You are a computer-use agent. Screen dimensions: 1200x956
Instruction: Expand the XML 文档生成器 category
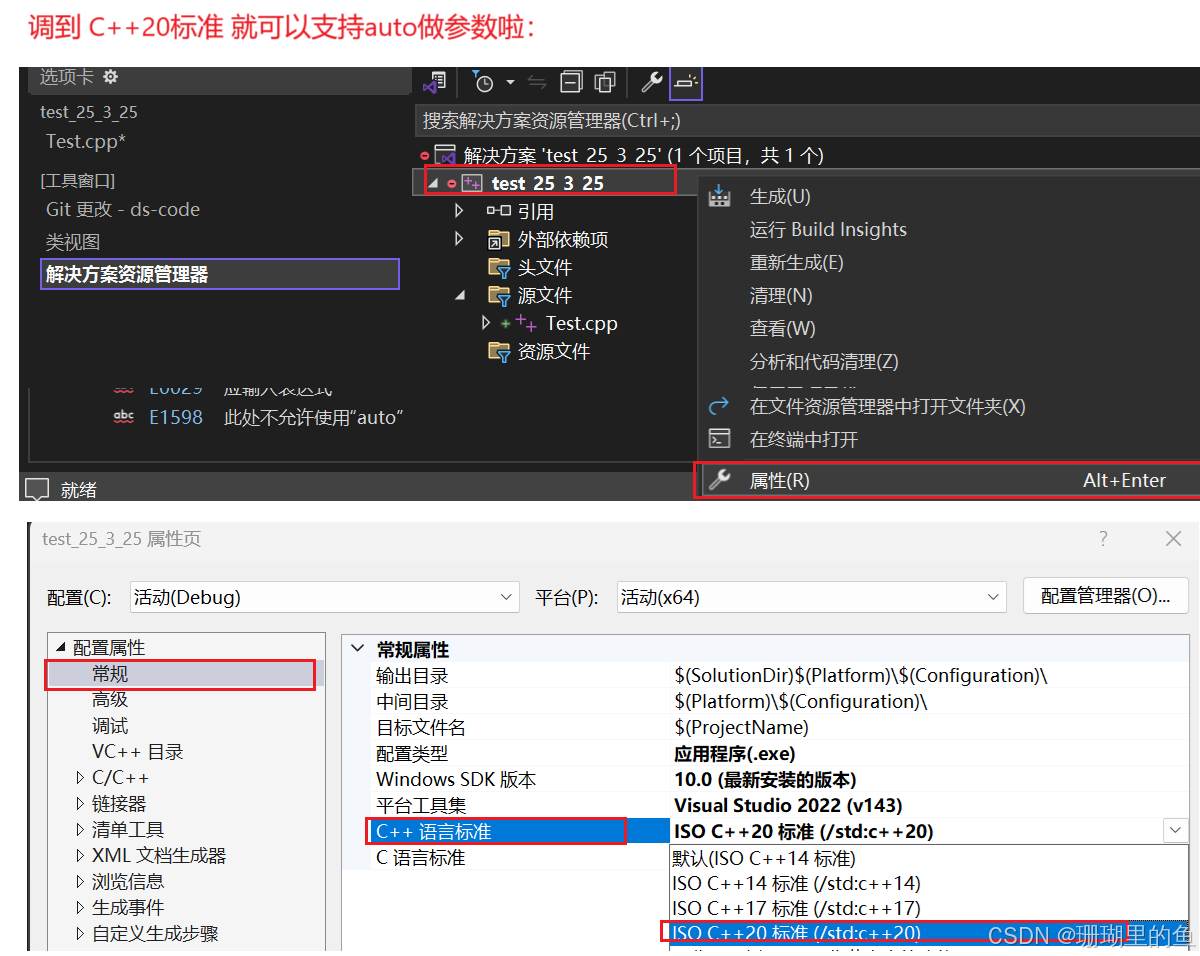[81, 856]
